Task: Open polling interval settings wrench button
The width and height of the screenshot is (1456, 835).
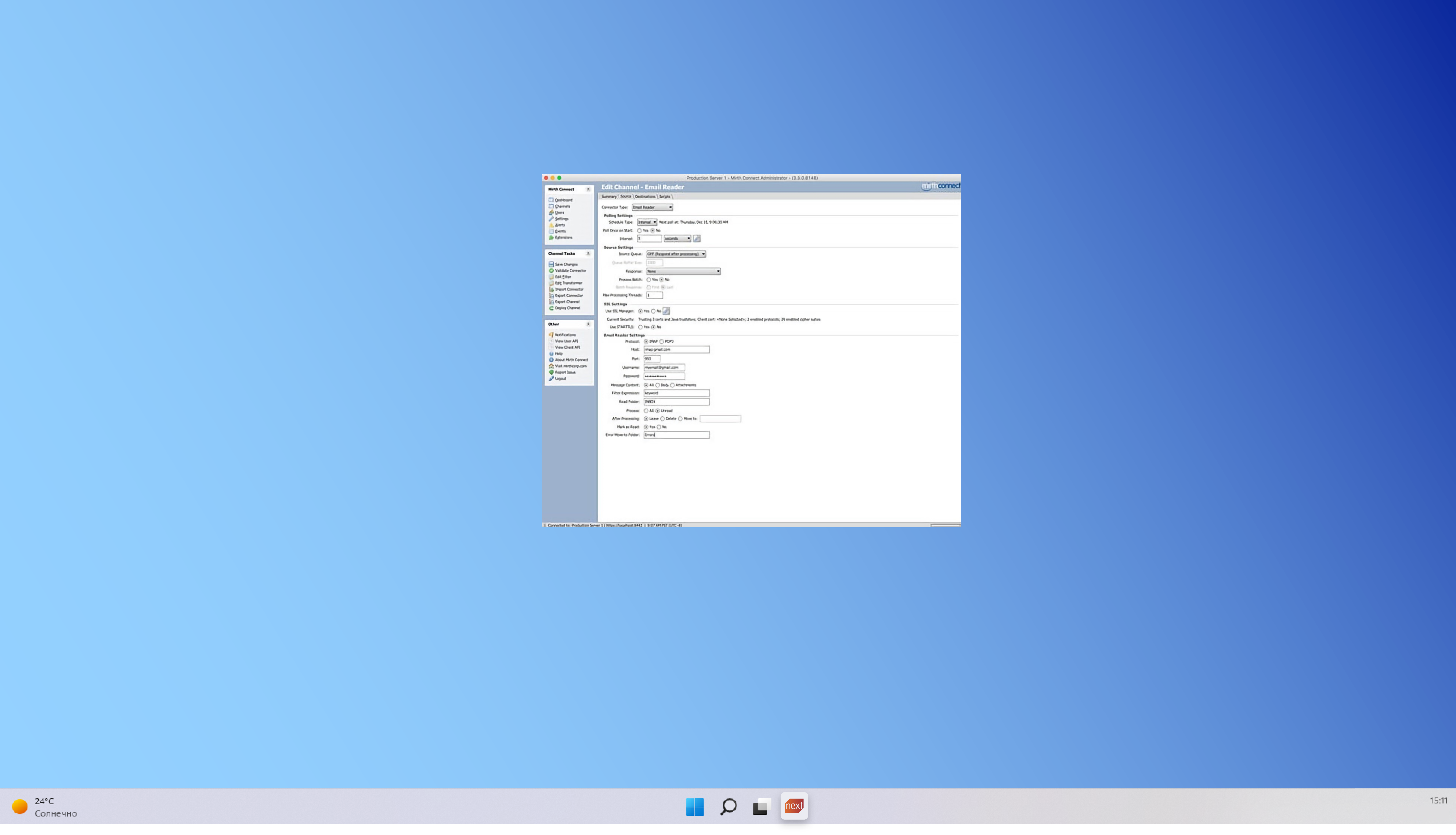Action: (697, 239)
